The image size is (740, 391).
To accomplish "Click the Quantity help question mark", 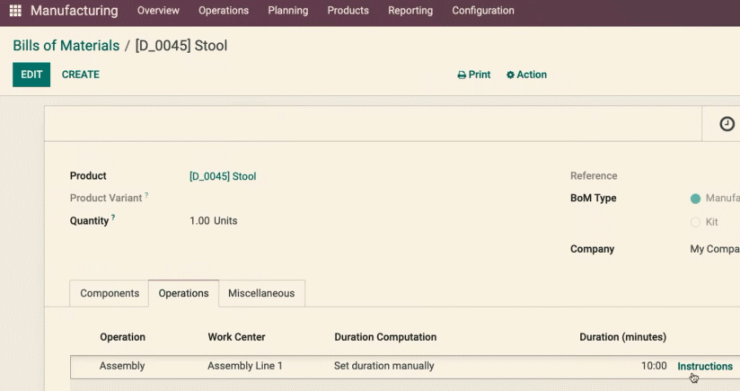I will [x=113, y=217].
